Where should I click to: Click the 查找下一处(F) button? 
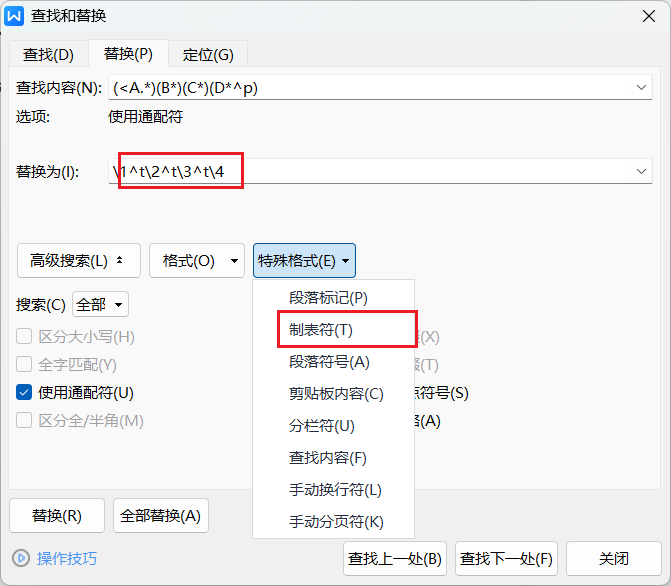(505, 558)
